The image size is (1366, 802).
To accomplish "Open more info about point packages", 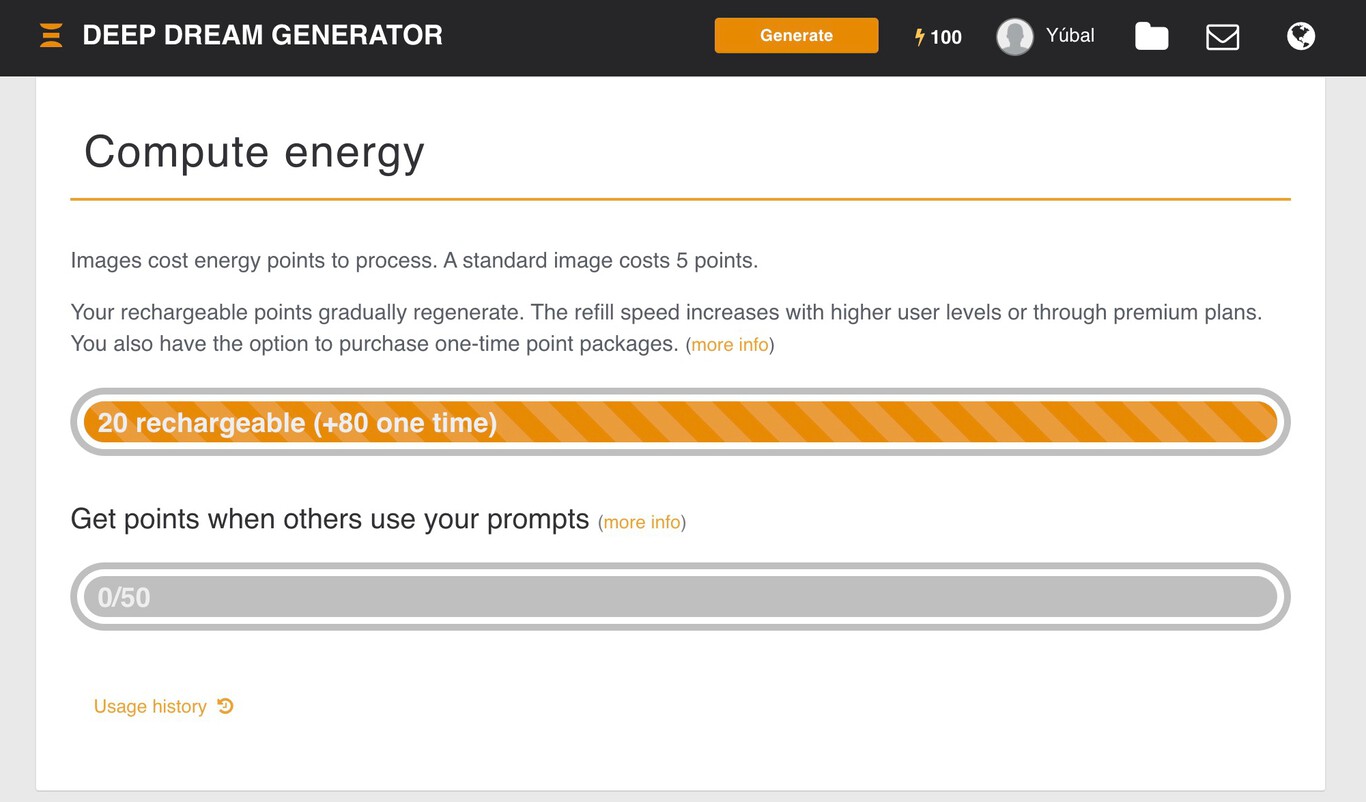I will coord(730,345).
